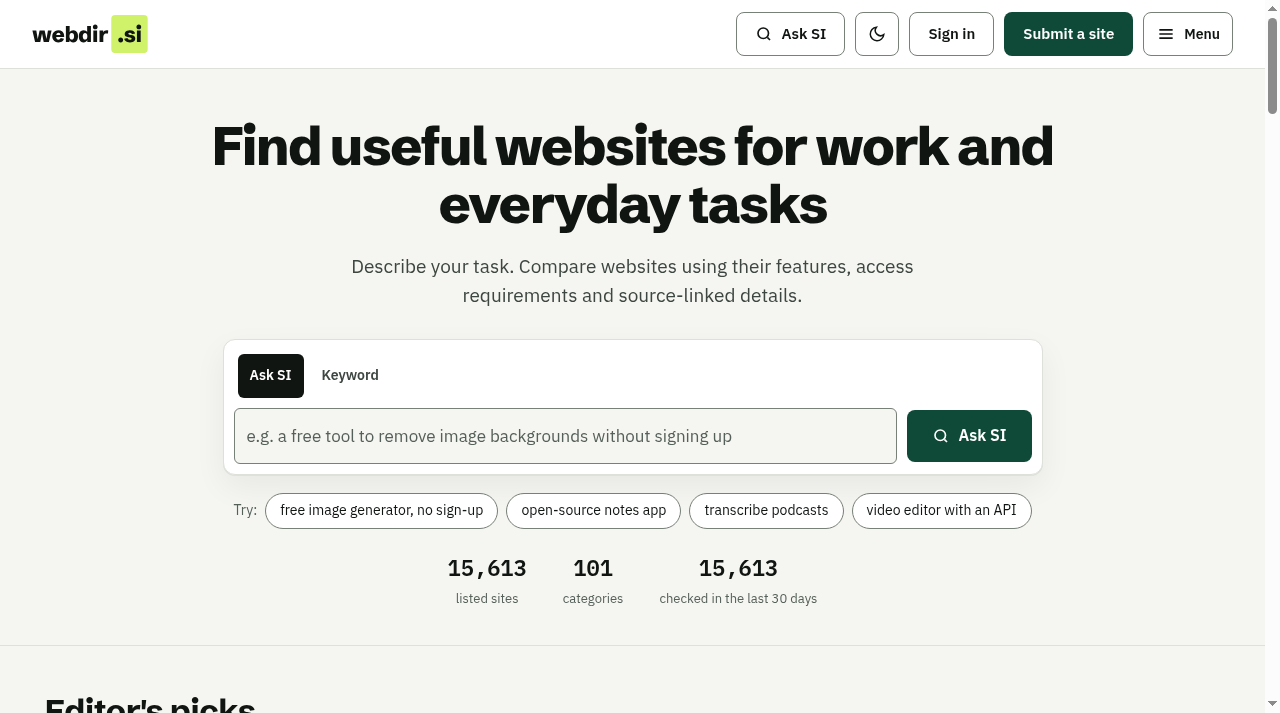1280x713 pixels.
Task: Click the Sign in button
Action: pos(951,34)
